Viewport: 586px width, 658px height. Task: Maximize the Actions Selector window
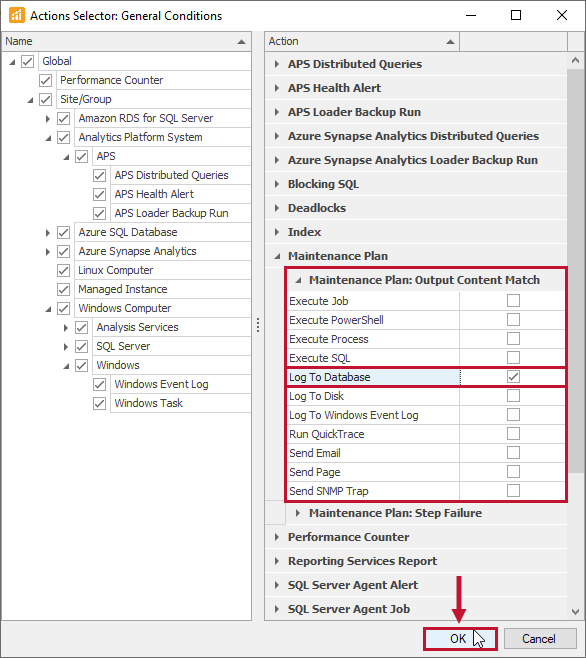click(x=516, y=16)
